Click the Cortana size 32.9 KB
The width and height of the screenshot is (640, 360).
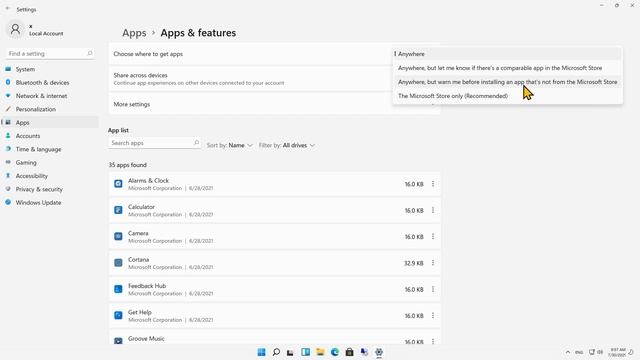click(x=413, y=263)
